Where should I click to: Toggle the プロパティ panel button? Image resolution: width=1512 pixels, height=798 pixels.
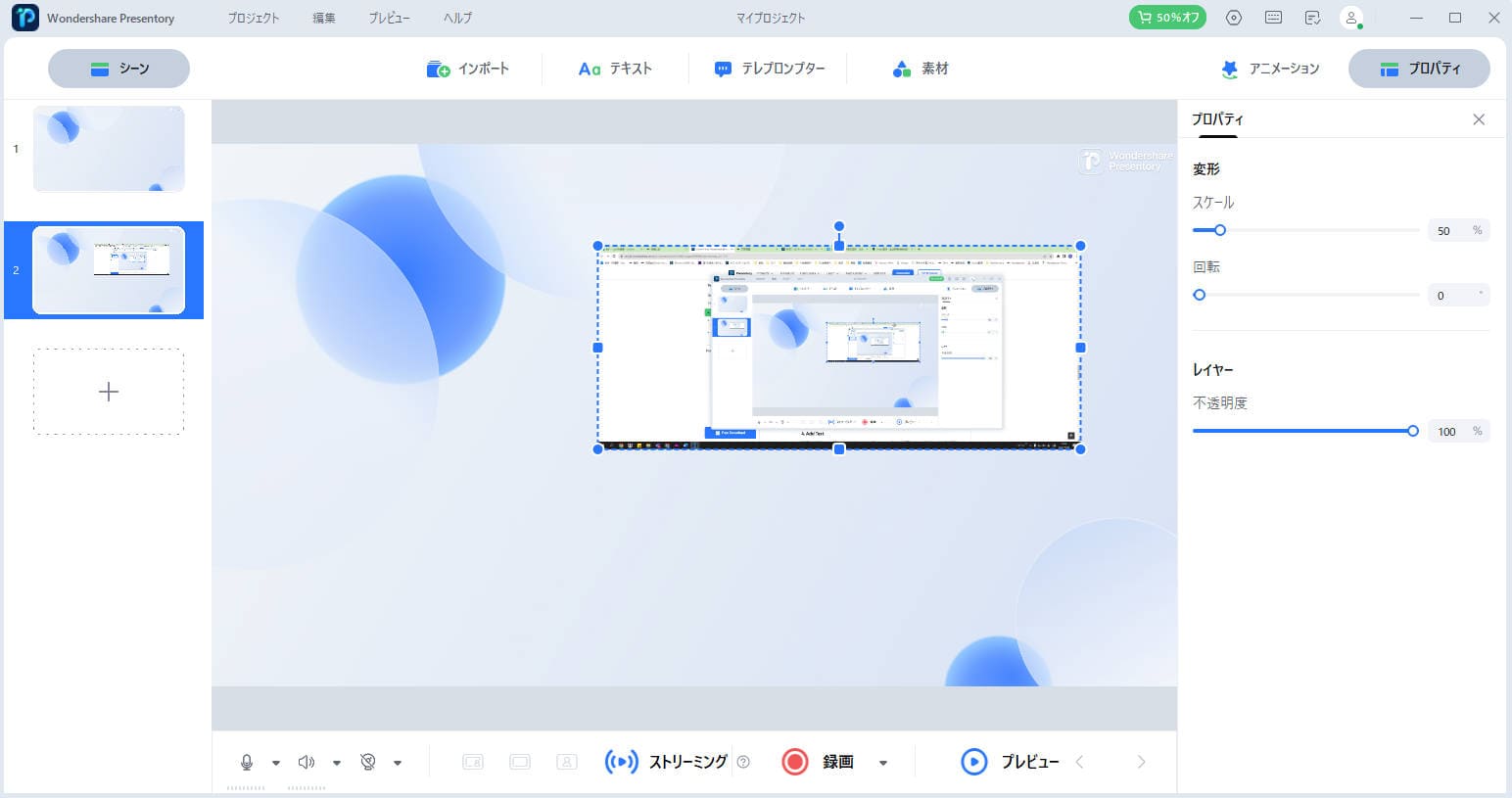[1419, 69]
